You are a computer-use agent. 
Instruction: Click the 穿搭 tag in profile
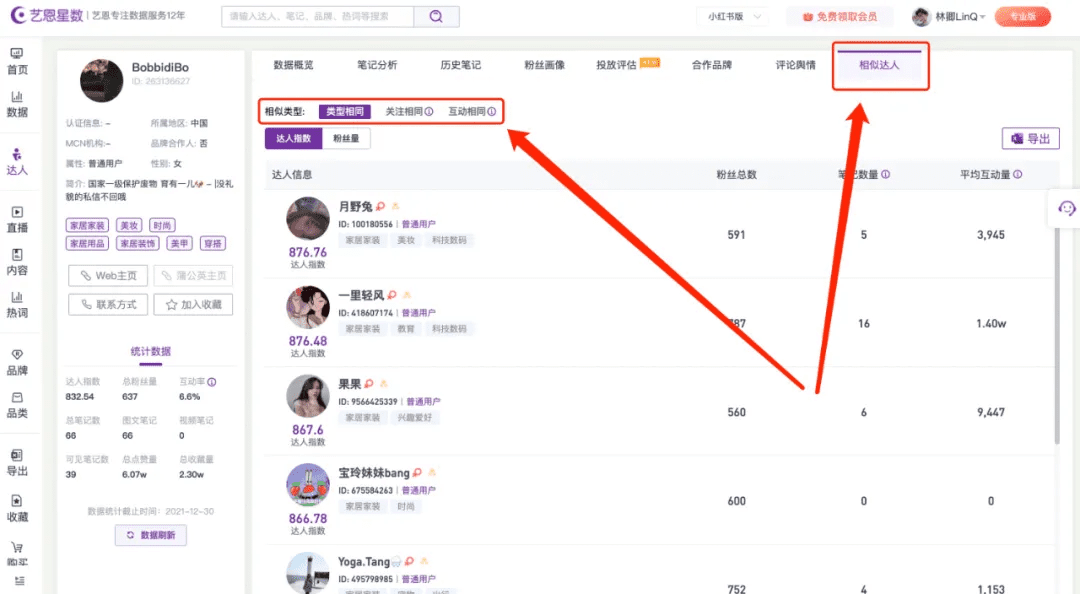[213, 243]
